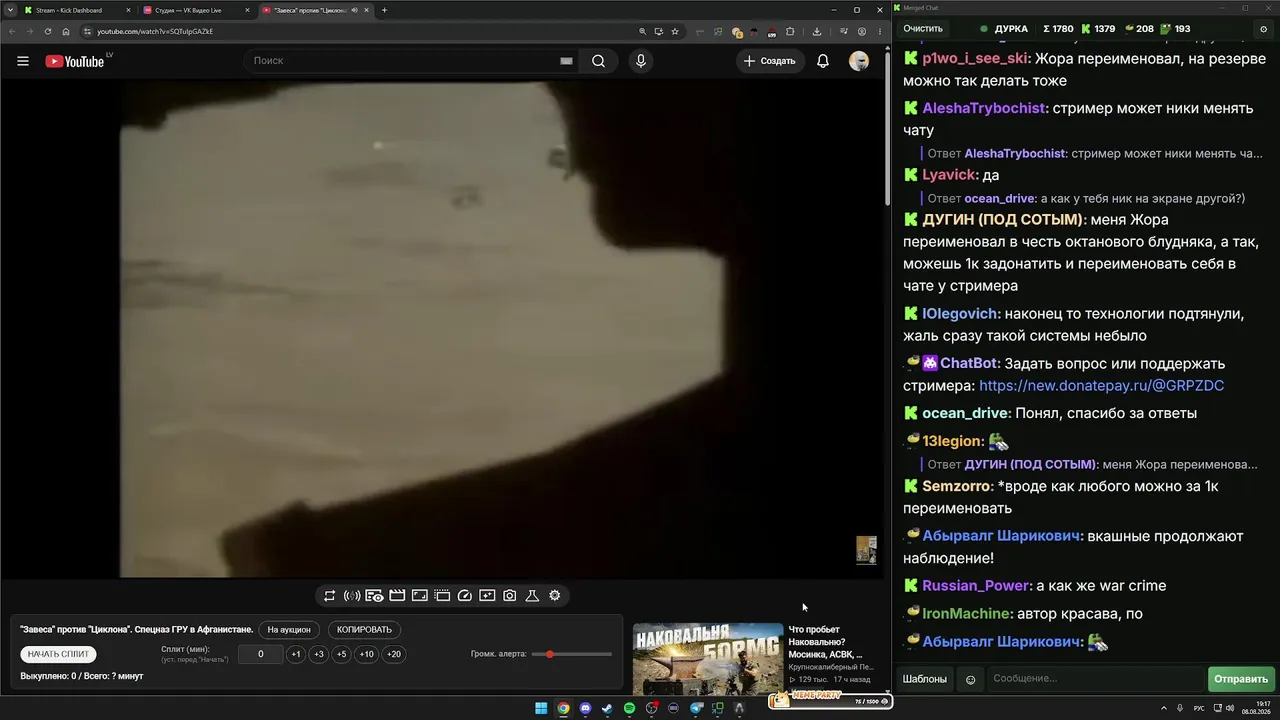The height and width of the screenshot is (720, 1280).
Task: Open the donatepay.ru link in chat
Action: [1101, 386]
